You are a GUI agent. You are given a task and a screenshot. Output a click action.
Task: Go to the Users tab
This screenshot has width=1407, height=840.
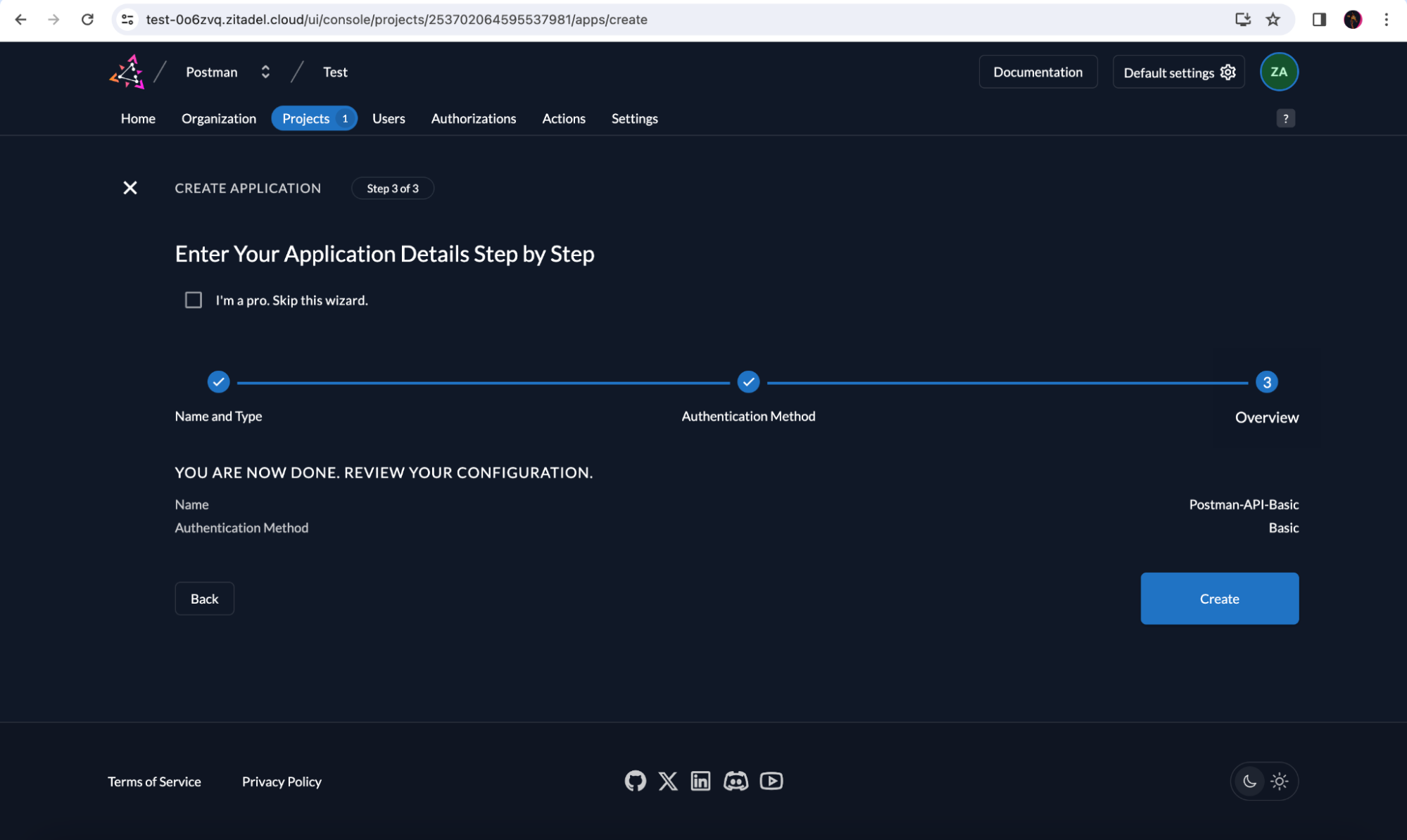coord(389,118)
